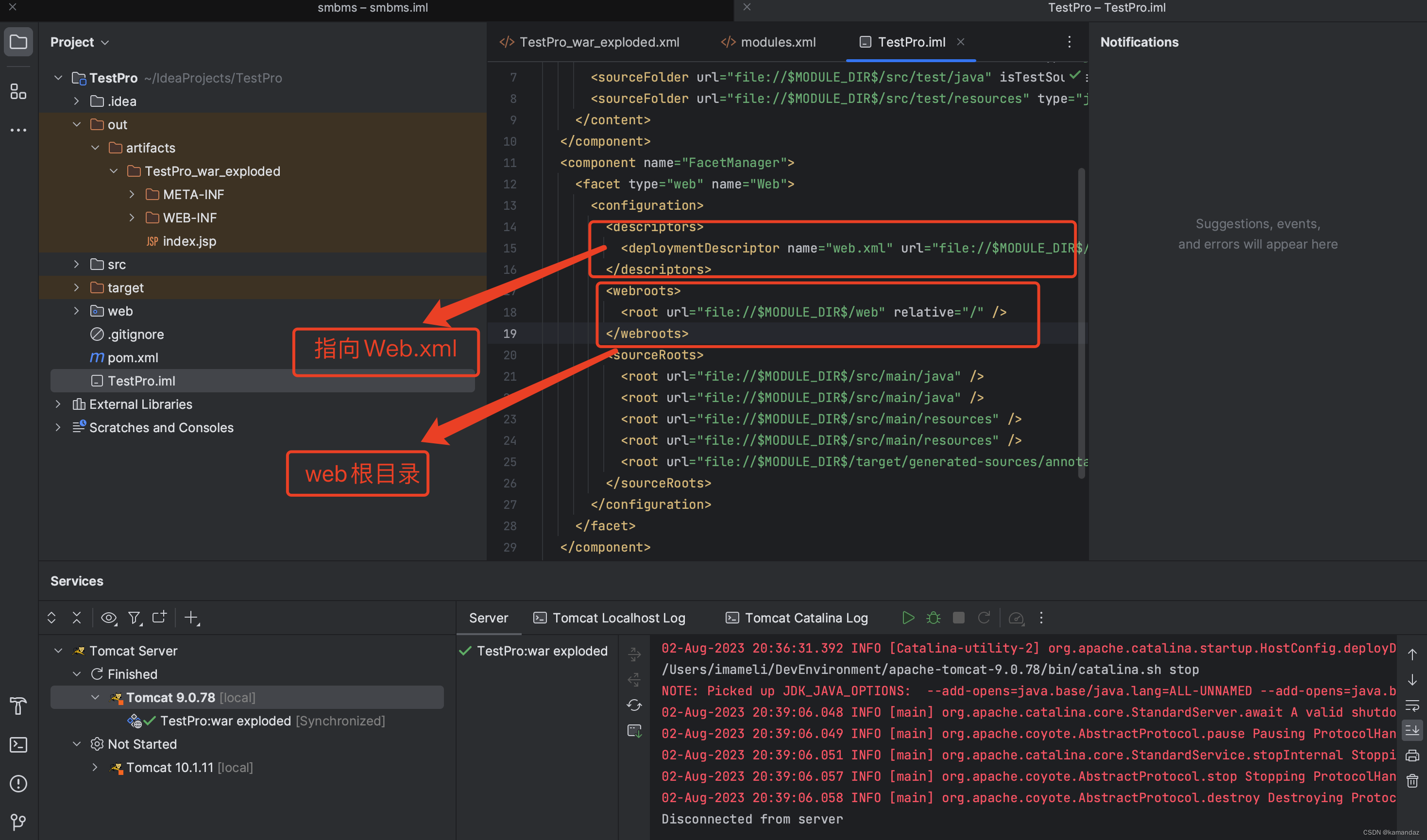1427x840 pixels.
Task: Click Open in New Tab services icon
Action: pos(160,618)
